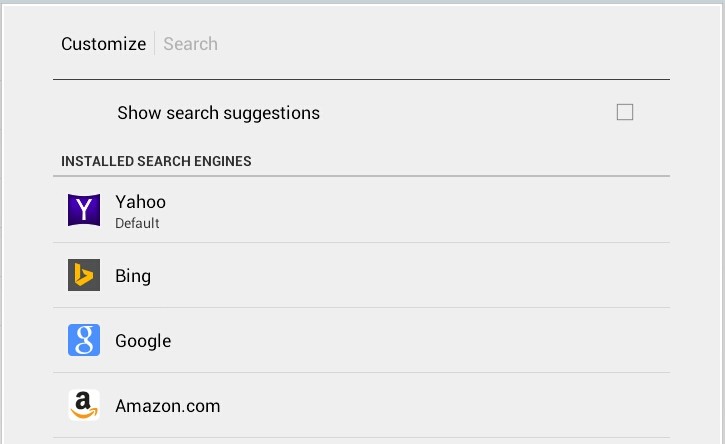Click the blue Google logo icon
The image size is (725, 444).
point(84,340)
